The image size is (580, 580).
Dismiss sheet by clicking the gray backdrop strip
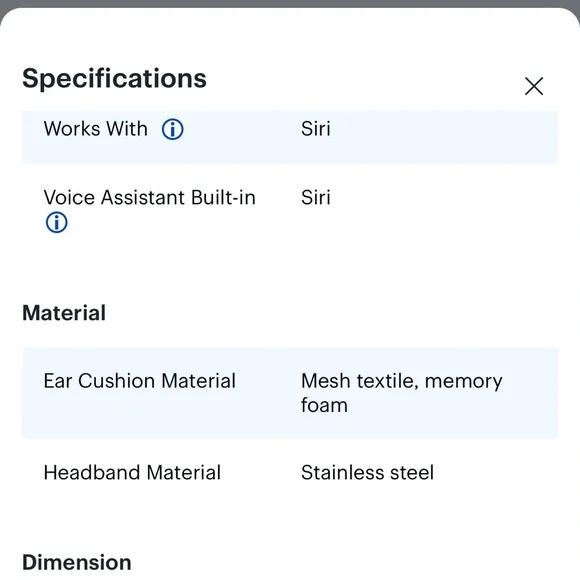pos(290,3)
